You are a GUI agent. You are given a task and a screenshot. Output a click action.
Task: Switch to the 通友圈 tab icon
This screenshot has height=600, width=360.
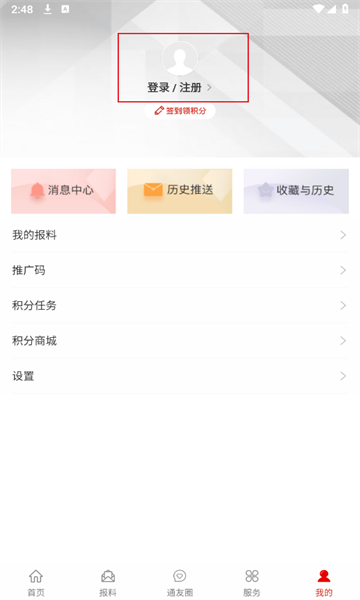pos(180,576)
